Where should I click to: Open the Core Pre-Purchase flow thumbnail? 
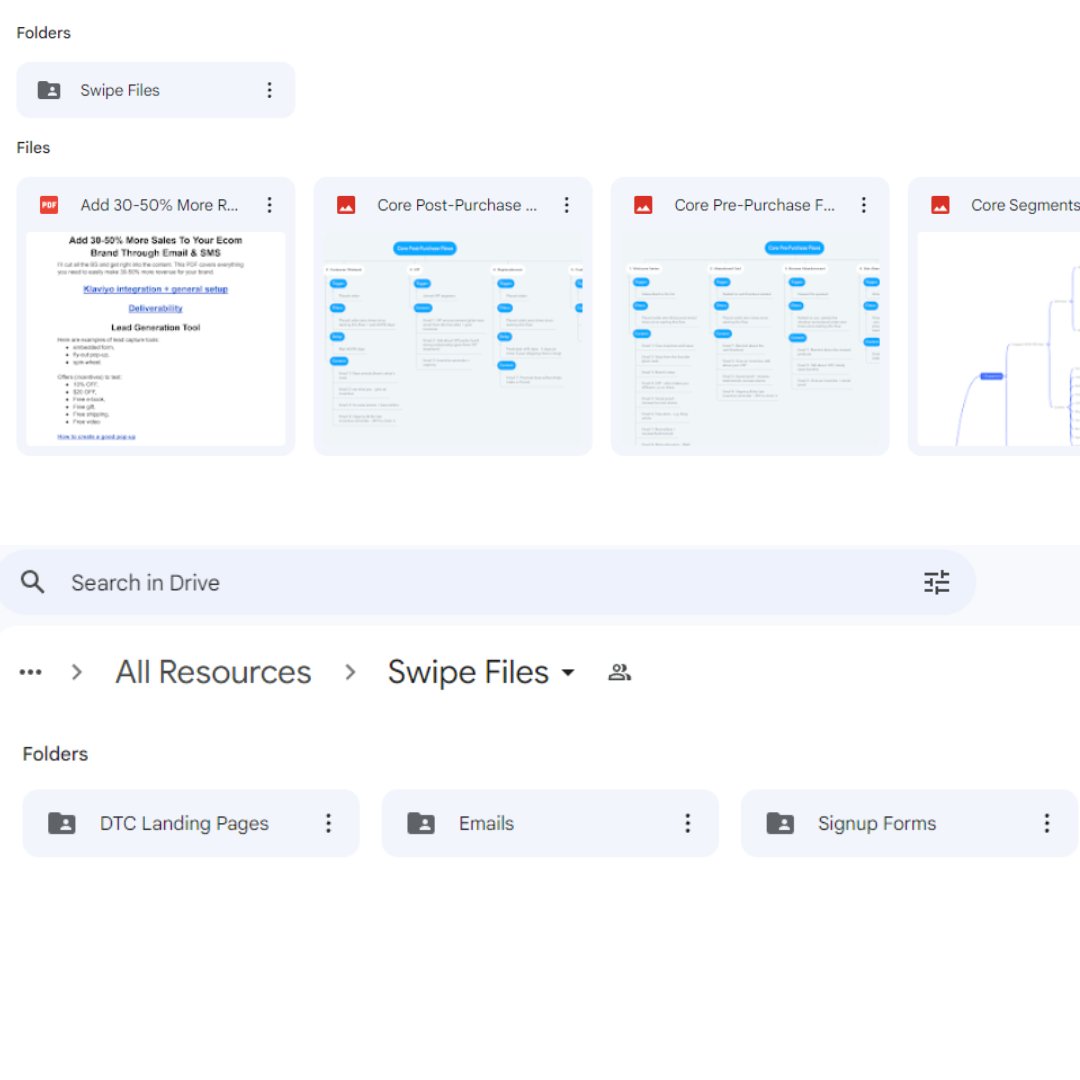(x=750, y=339)
